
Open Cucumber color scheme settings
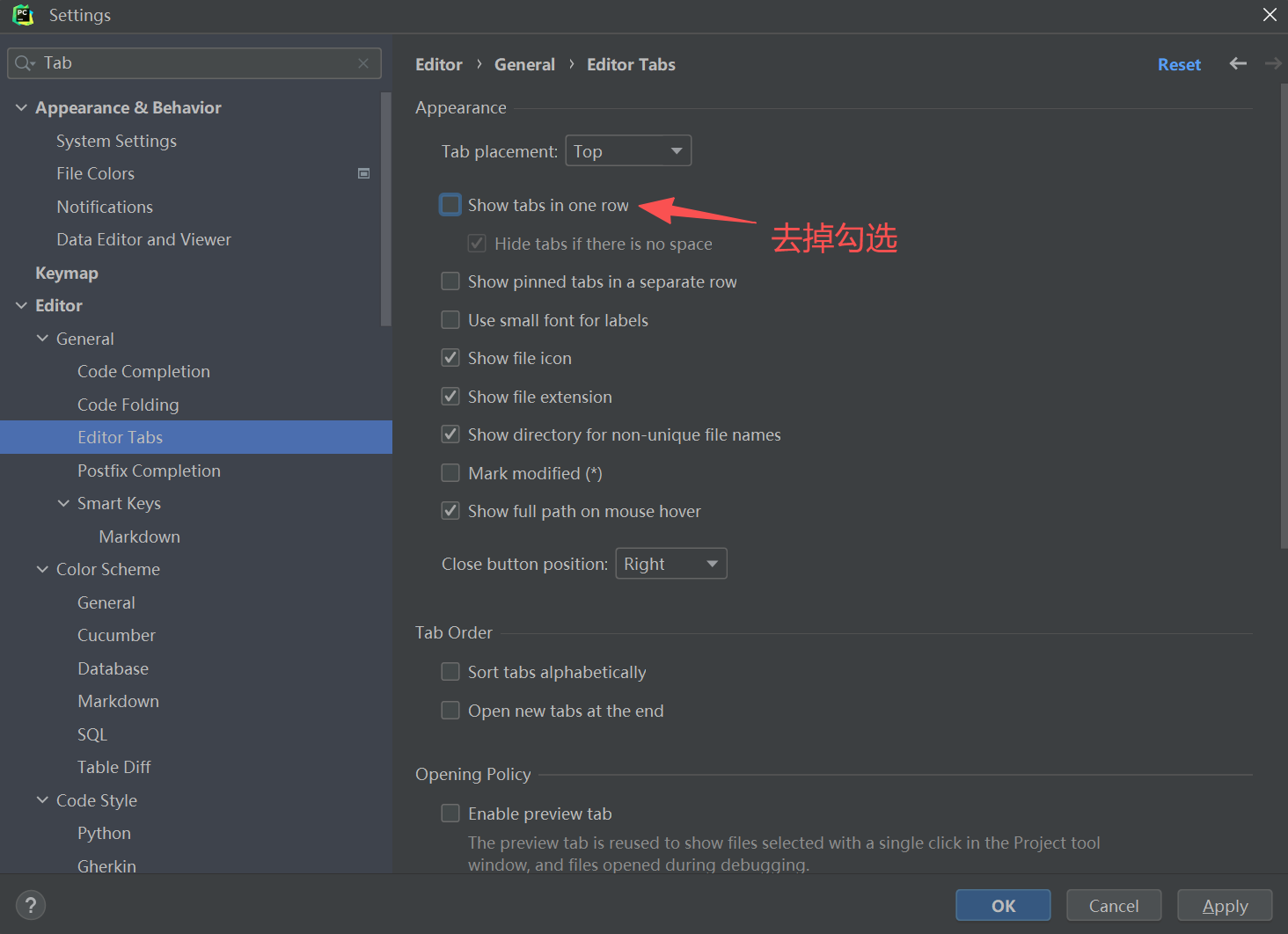[116, 635]
